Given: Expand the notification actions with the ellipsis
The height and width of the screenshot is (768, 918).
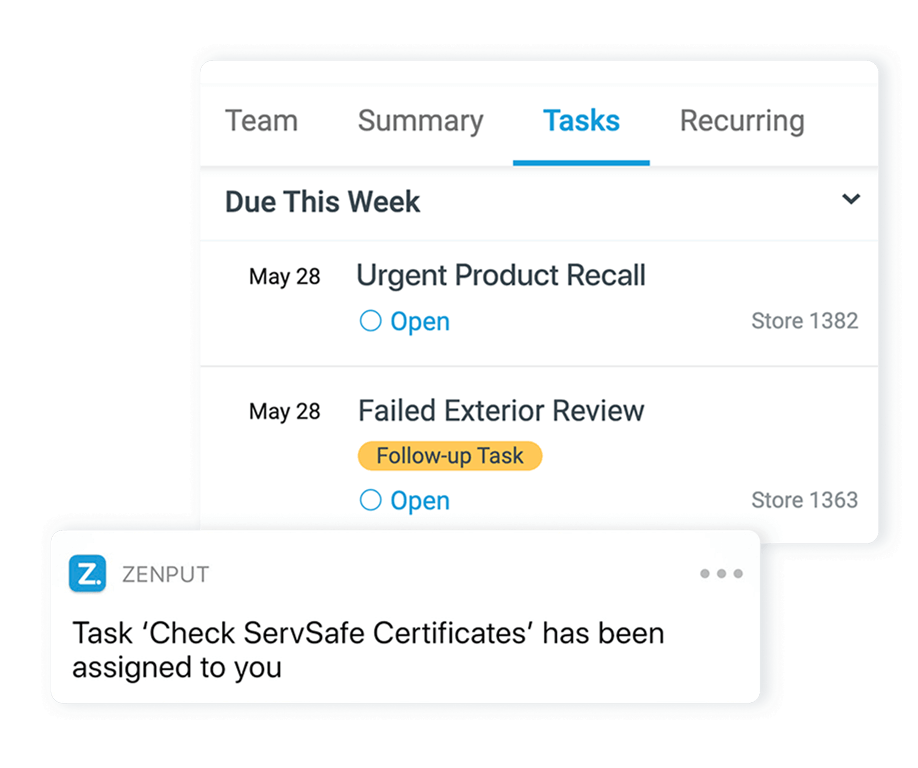Looking at the screenshot, I should 721,573.
